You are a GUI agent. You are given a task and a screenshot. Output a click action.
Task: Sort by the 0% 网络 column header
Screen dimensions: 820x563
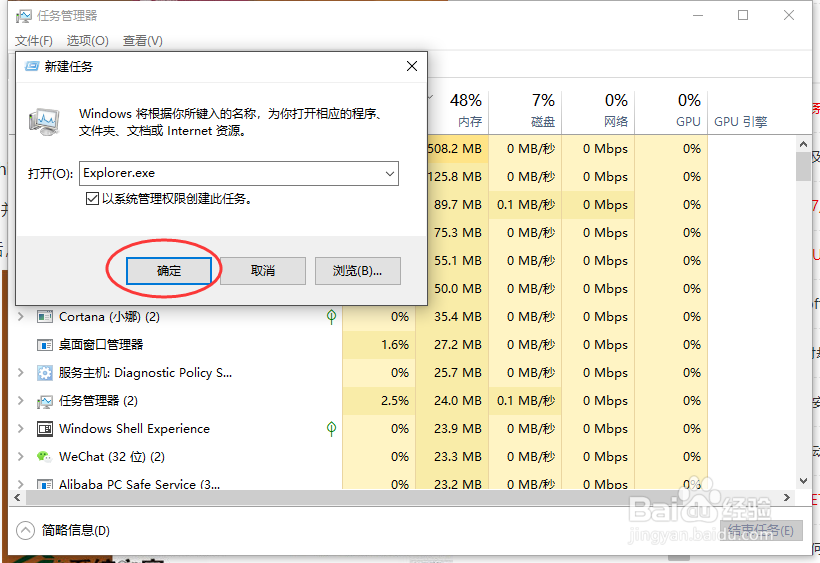(598, 110)
